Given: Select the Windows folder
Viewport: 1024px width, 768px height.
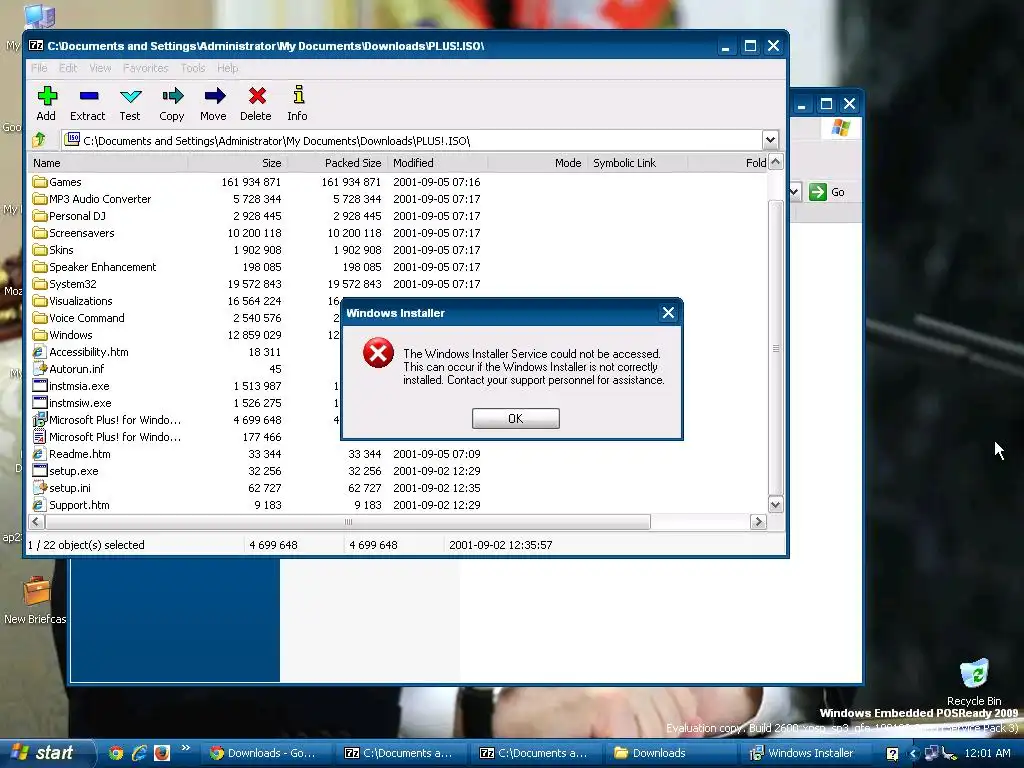Looking at the screenshot, I should [x=63, y=335].
